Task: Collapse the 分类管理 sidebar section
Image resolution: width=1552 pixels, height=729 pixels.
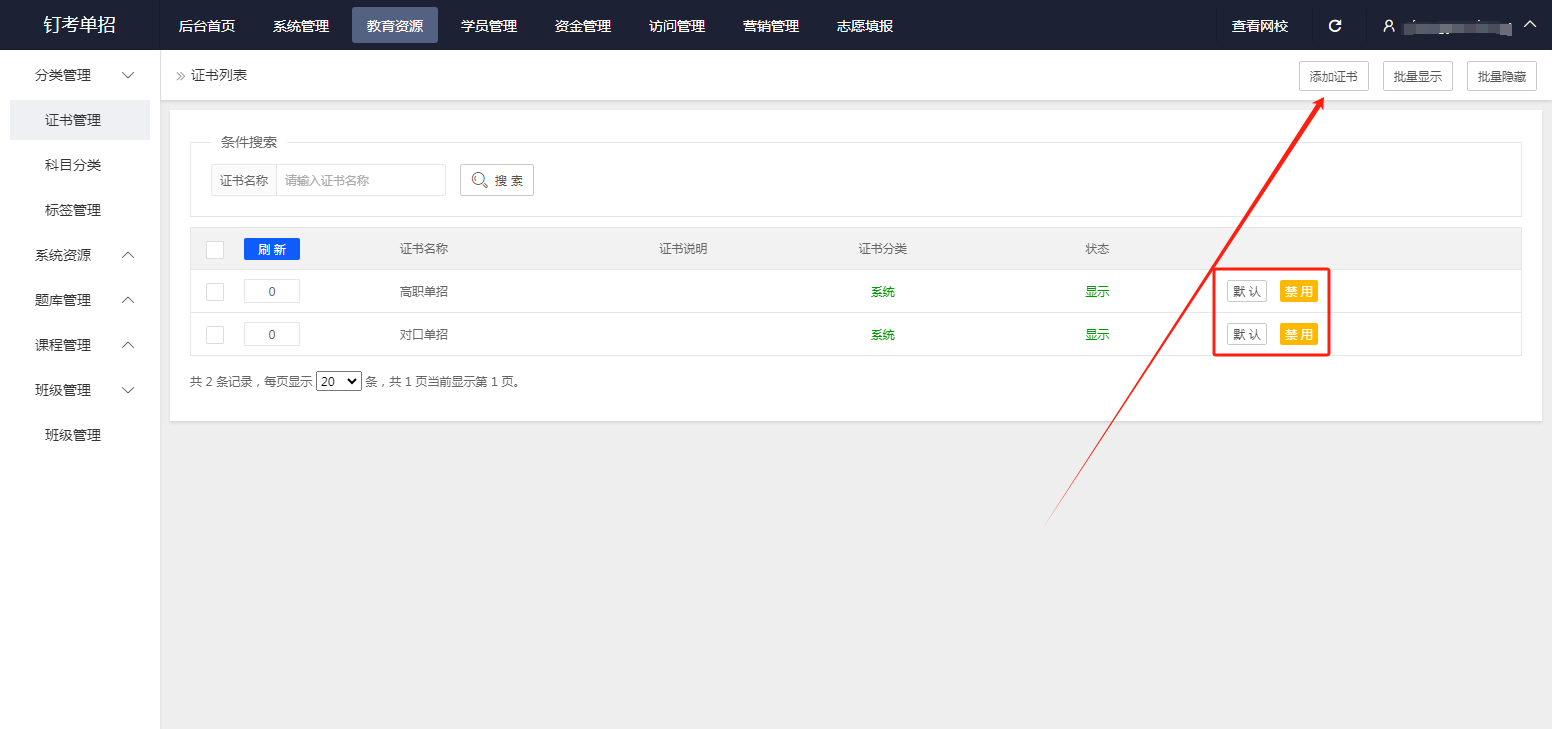Action: (128, 75)
